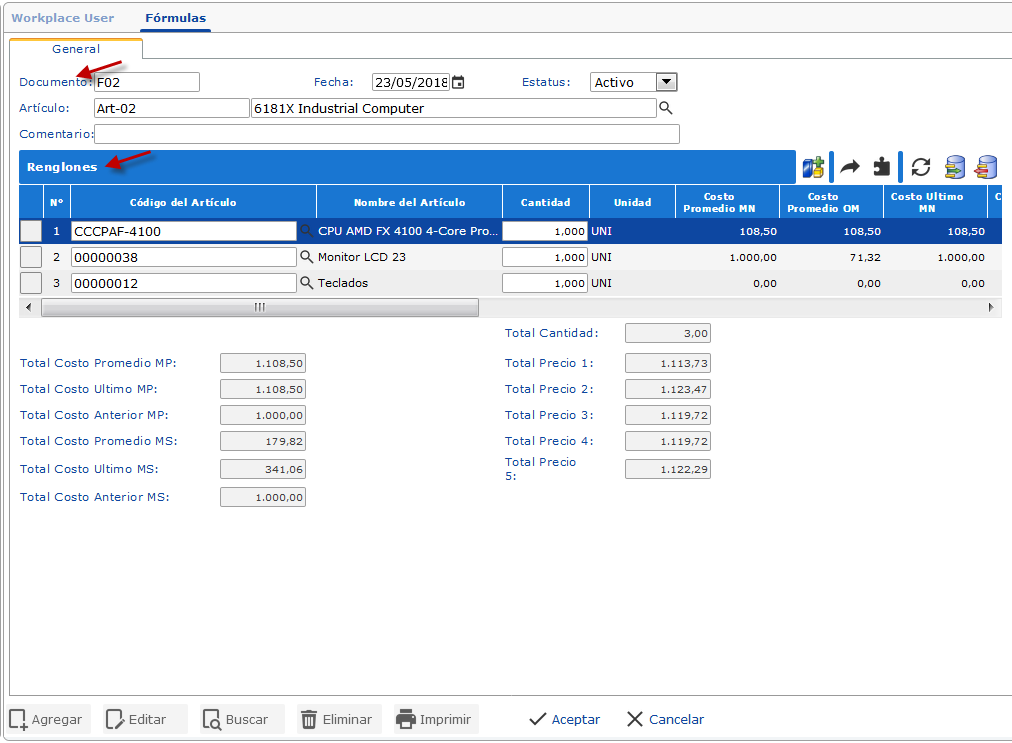This screenshot has width=1012, height=743.
Task: Click magnifier next to code 00000038
Action: pos(307,257)
